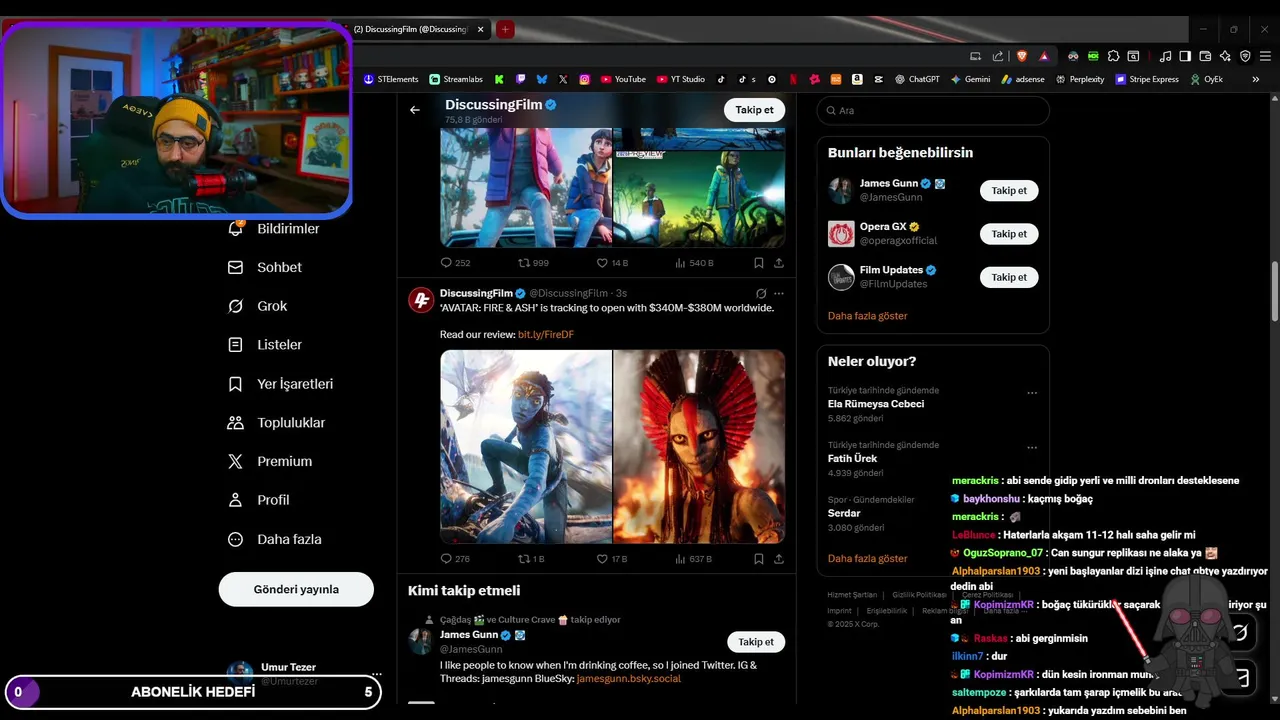1280x720 pixels.
Task: Open the blue Na'vi image thumbnail
Action: pos(526,446)
